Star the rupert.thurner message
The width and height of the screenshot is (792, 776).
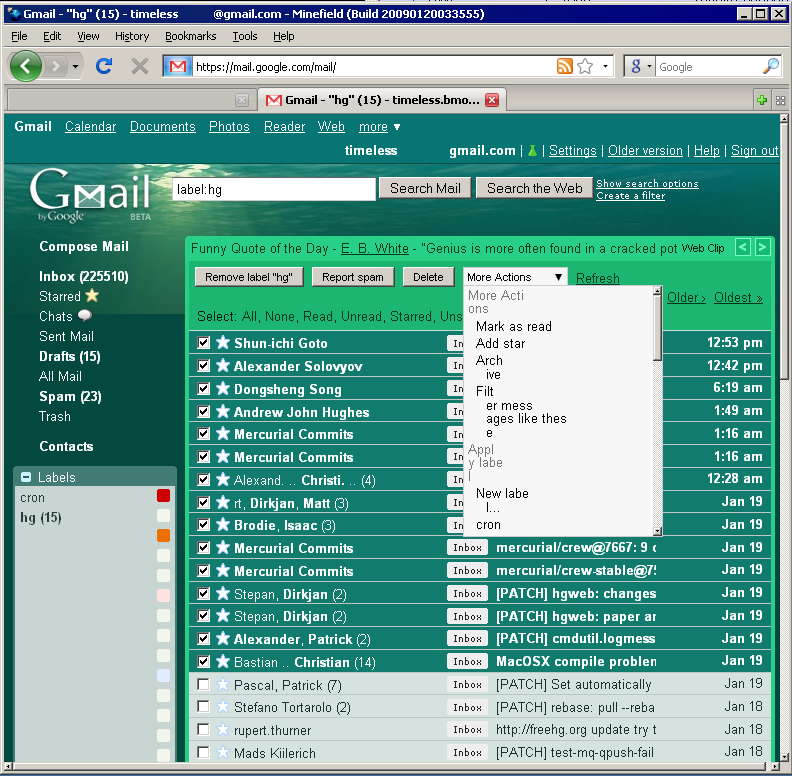[223, 730]
